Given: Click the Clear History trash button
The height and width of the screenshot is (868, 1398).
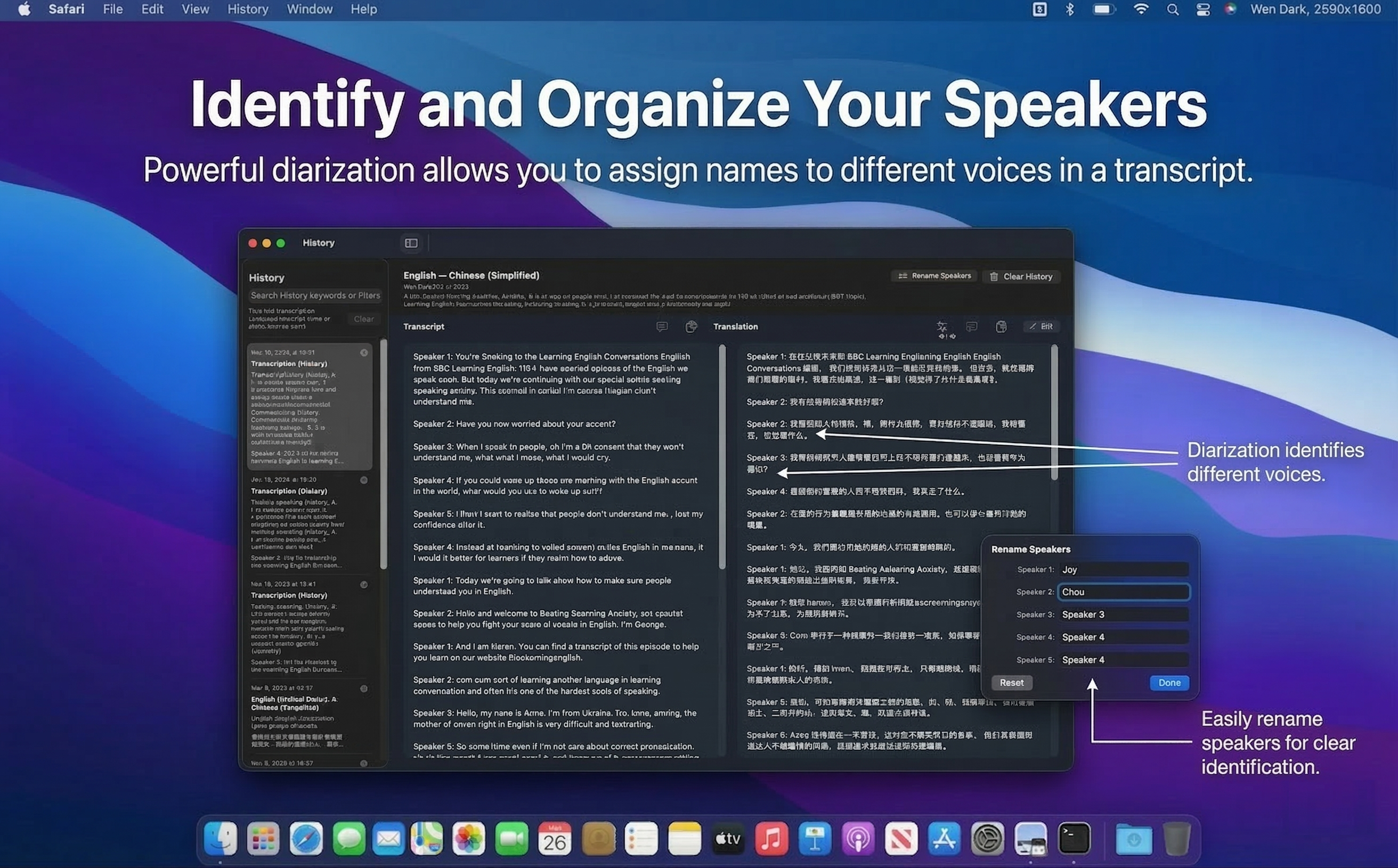Looking at the screenshot, I should pos(1021,277).
